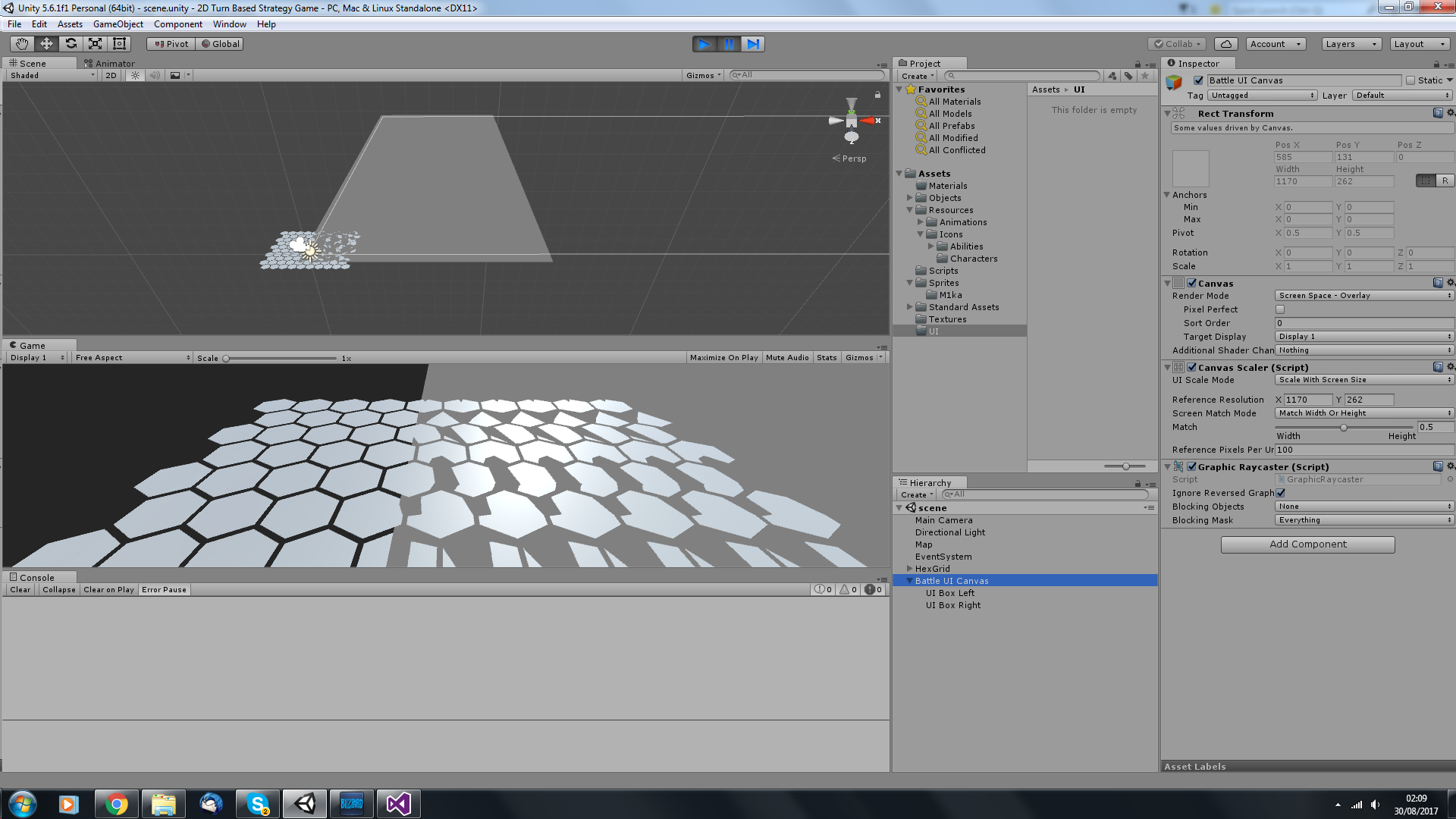This screenshot has height=819, width=1456.
Task: Uncheck Ignore Reversed Graphics
Action: point(1280,493)
